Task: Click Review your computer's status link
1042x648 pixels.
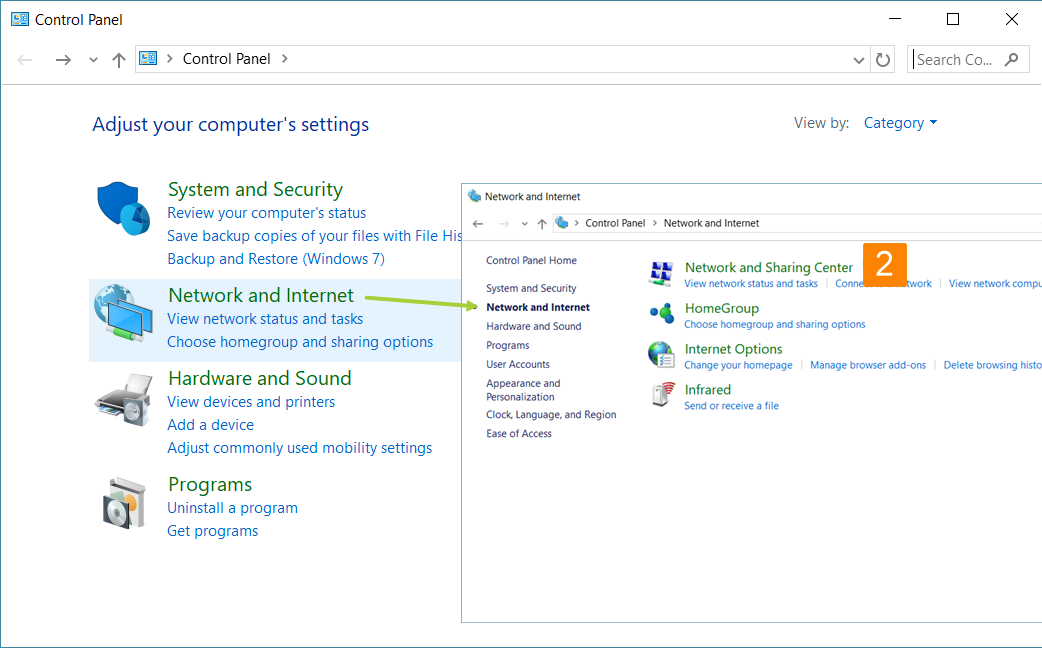Action: click(266, 213)
